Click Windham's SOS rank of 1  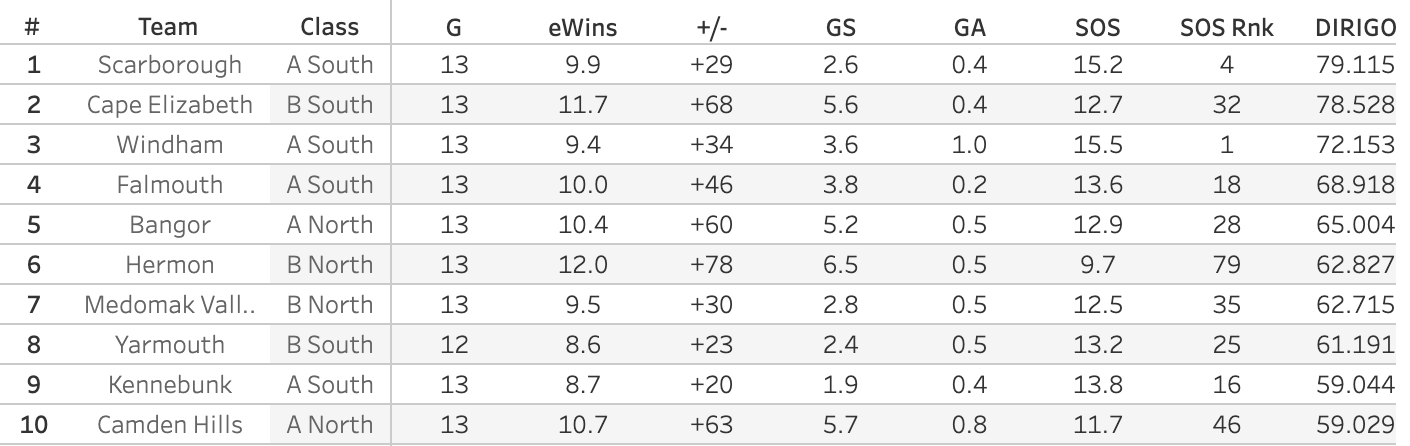click(x=1226, y=145)
